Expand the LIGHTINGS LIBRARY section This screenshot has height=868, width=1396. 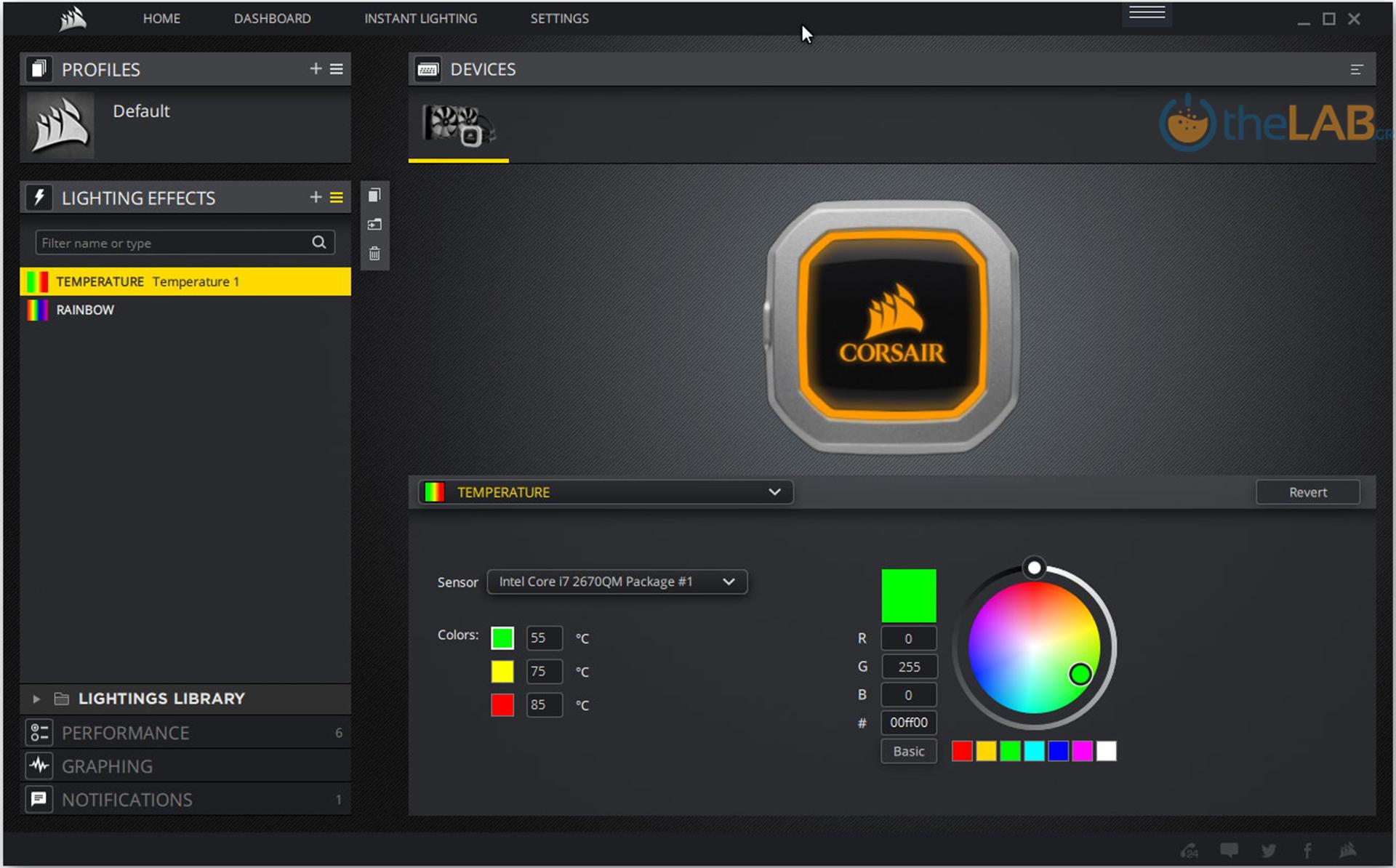tap(36, 699)
